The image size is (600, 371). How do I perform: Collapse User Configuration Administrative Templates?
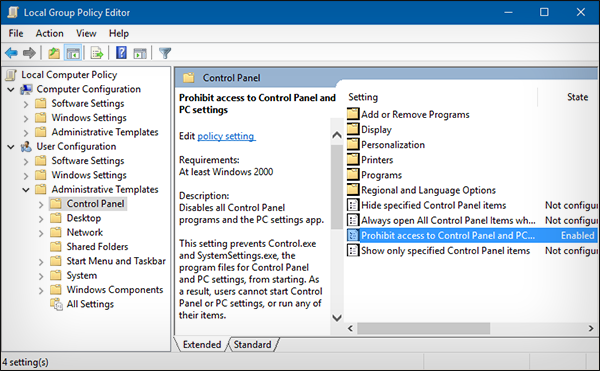click(26, 190)
